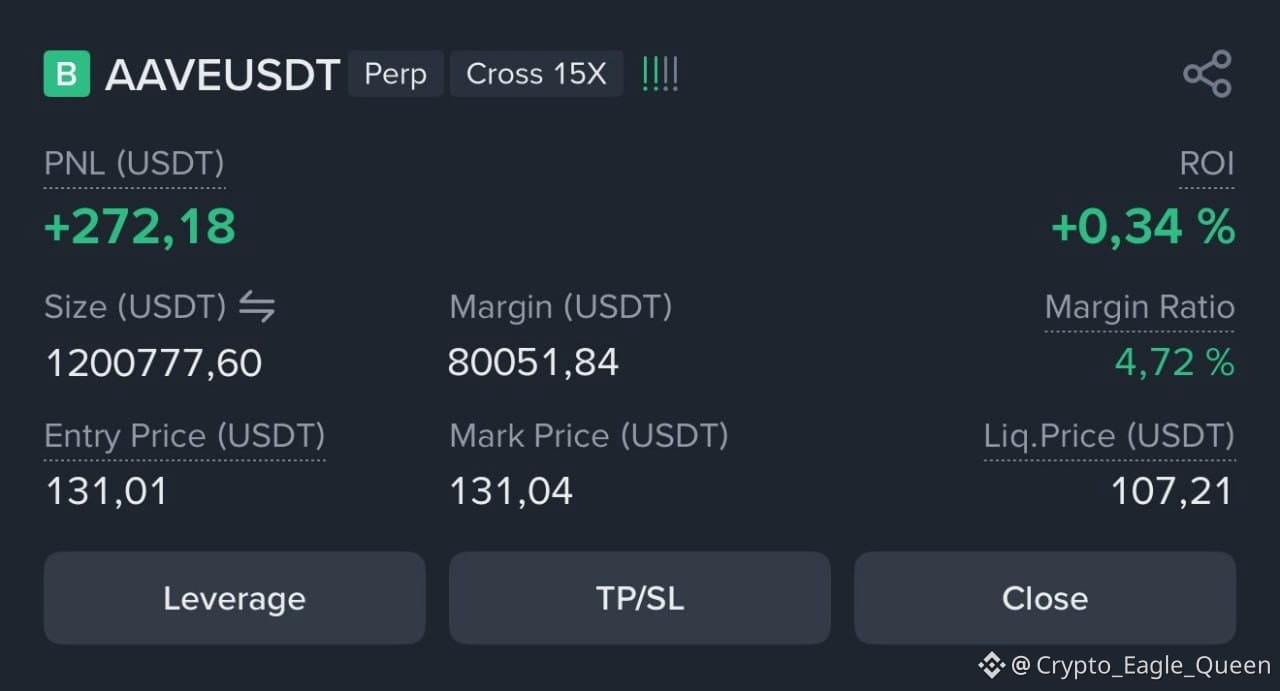Open the Binance logo in watermark
Image resolution: width=1280 pixels, height=691 pixels.
click(990, 665)
